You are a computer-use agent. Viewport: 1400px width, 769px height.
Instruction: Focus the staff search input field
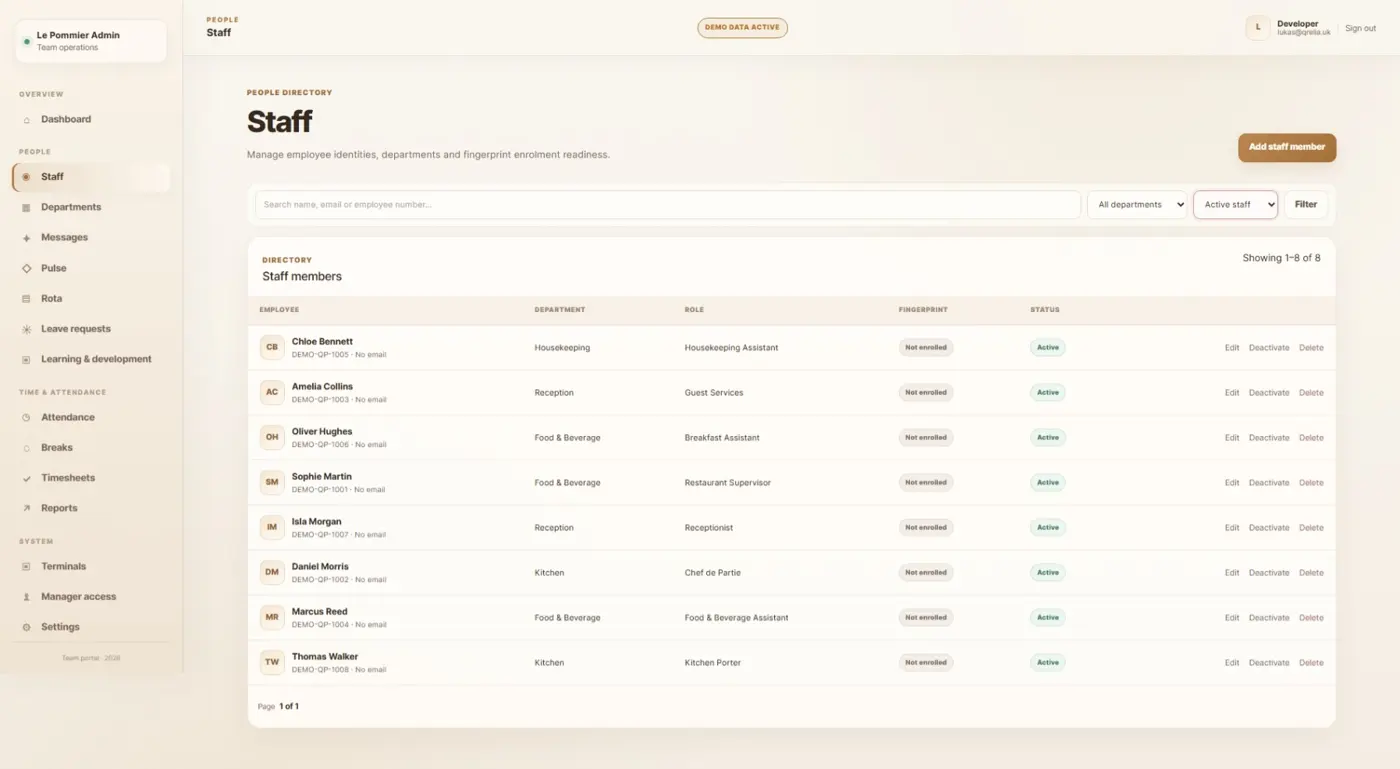pos(668,205)
